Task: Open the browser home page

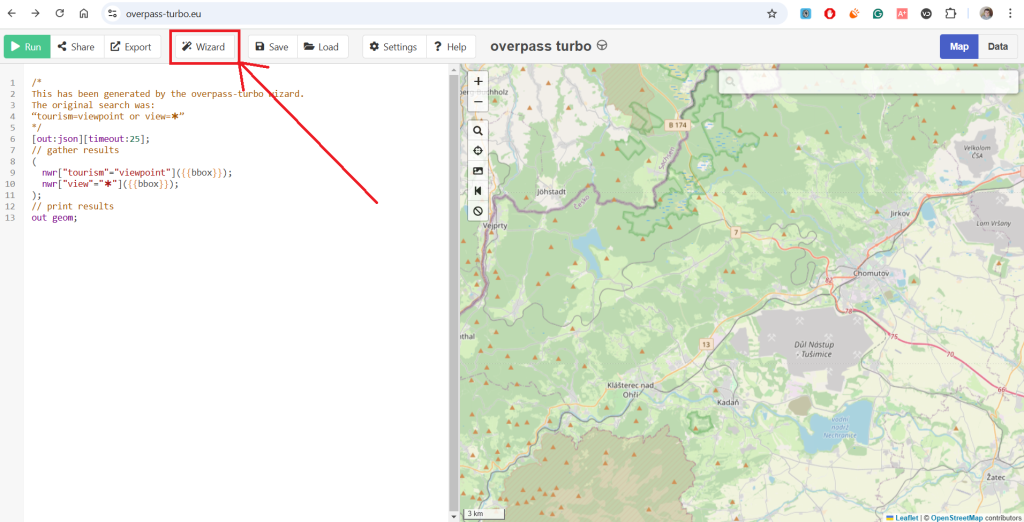Action: click(84, 13)
